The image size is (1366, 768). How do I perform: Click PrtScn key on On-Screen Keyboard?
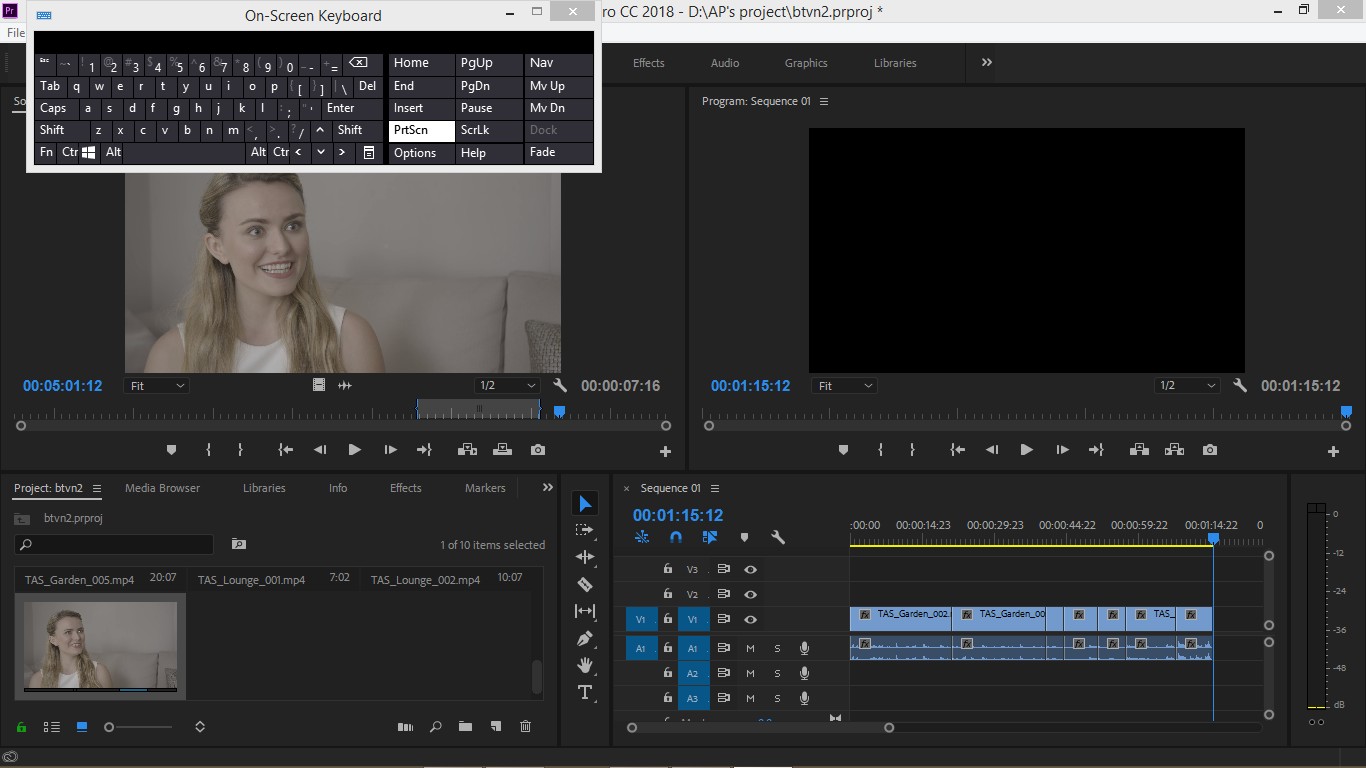tap(421, 130)
